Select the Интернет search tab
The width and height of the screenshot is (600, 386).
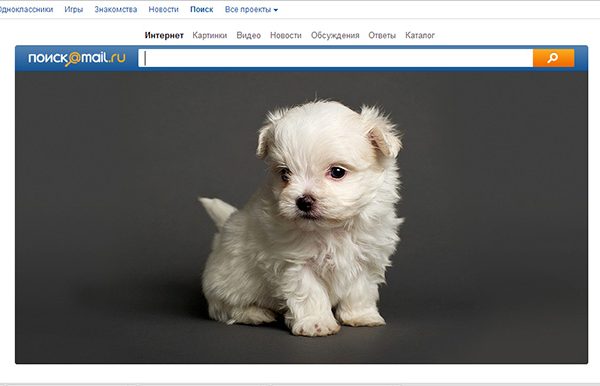[164, 36]
